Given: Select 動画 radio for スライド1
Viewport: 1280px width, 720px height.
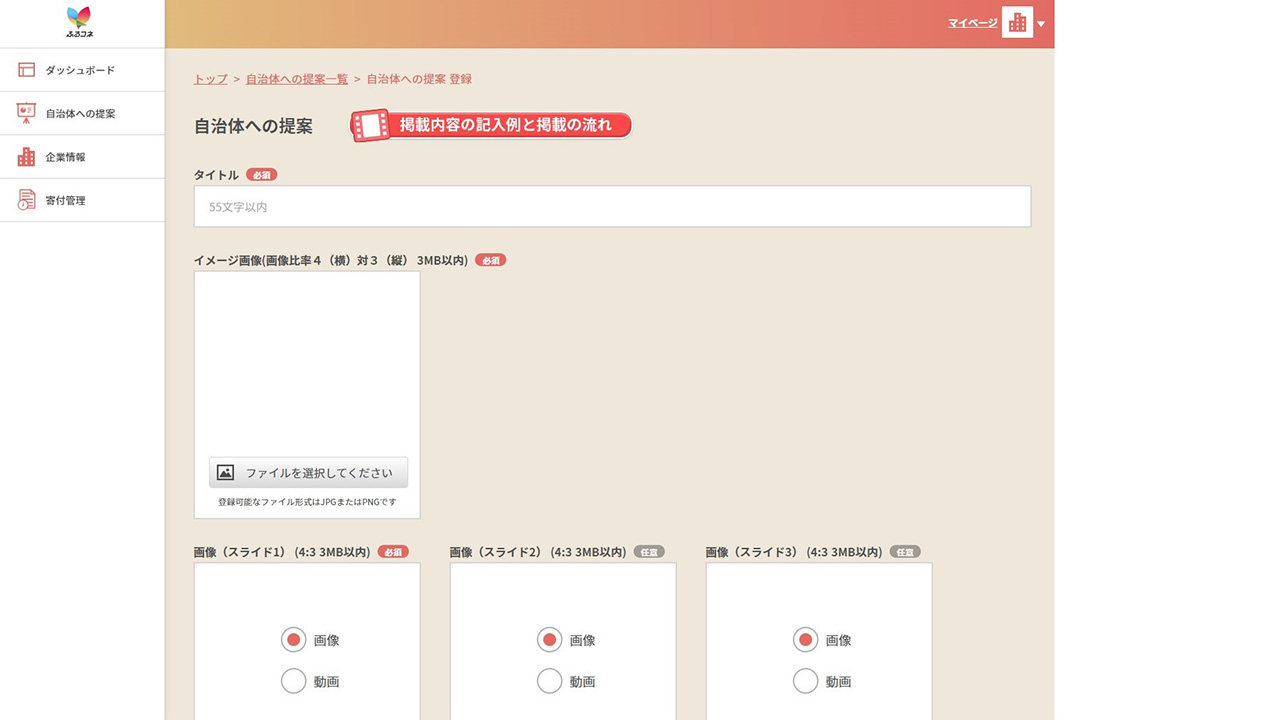Looking at the screenshot, I should point(293,682).
